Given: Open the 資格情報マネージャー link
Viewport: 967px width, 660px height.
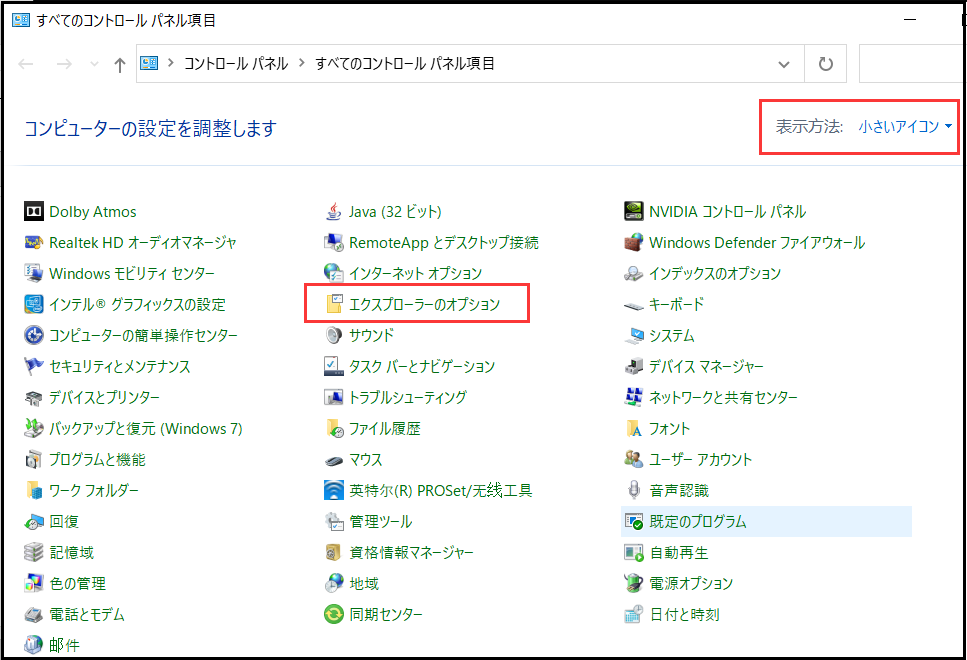Looking at the screenshot, I should pos(411,553).
